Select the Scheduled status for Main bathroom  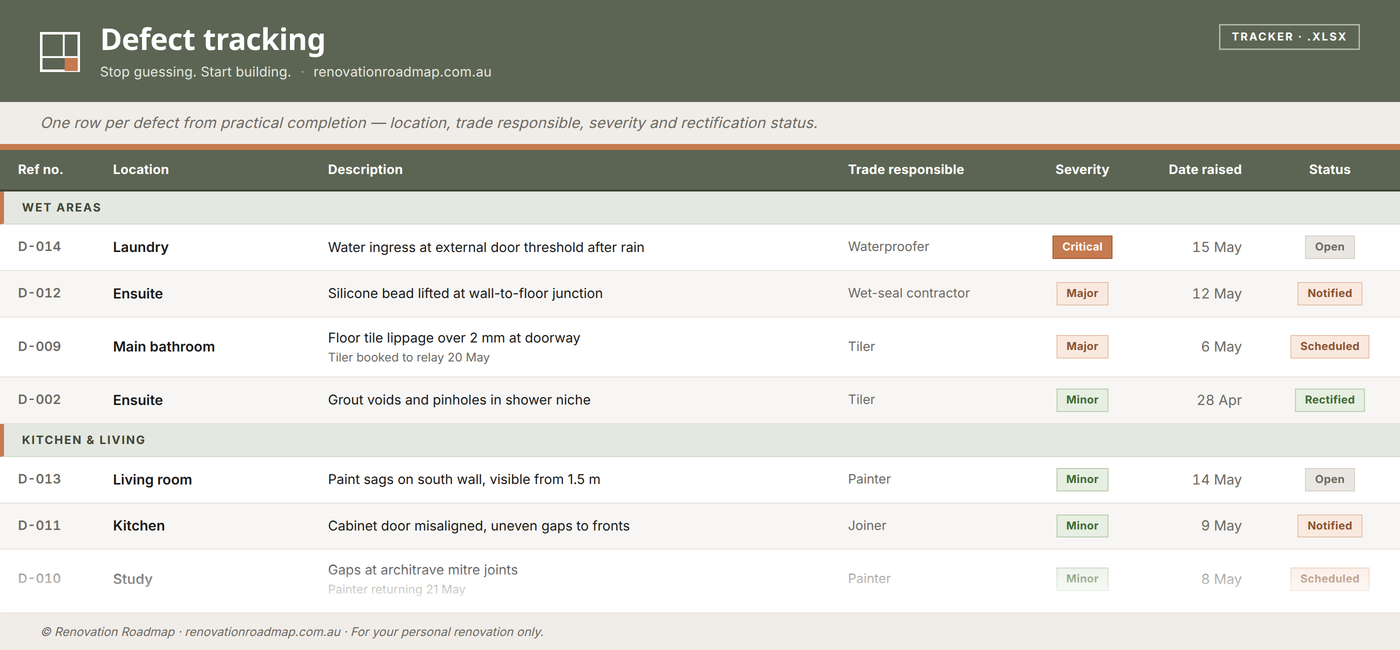click(x=1329, y=346)
